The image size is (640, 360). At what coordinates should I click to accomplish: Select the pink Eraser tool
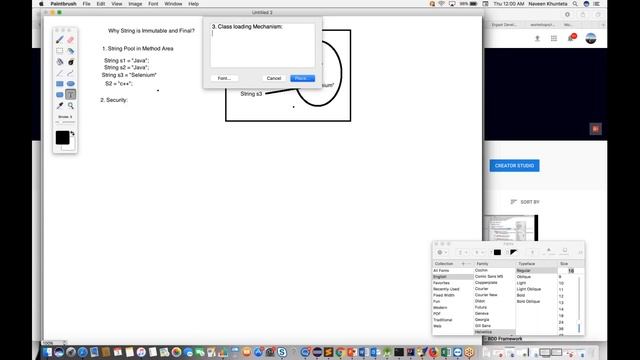(x=71, y=40)
